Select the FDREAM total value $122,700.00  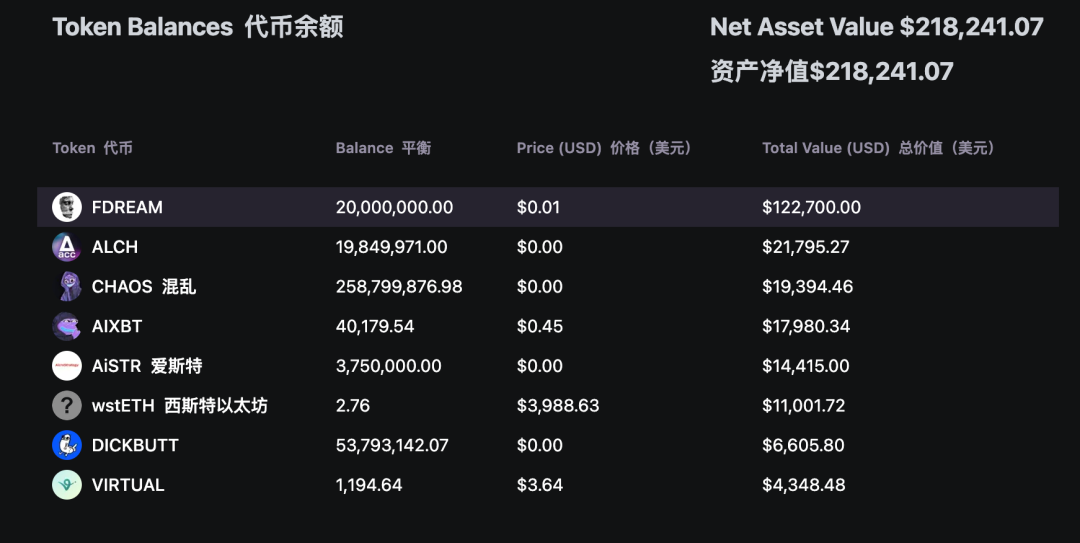811,207
